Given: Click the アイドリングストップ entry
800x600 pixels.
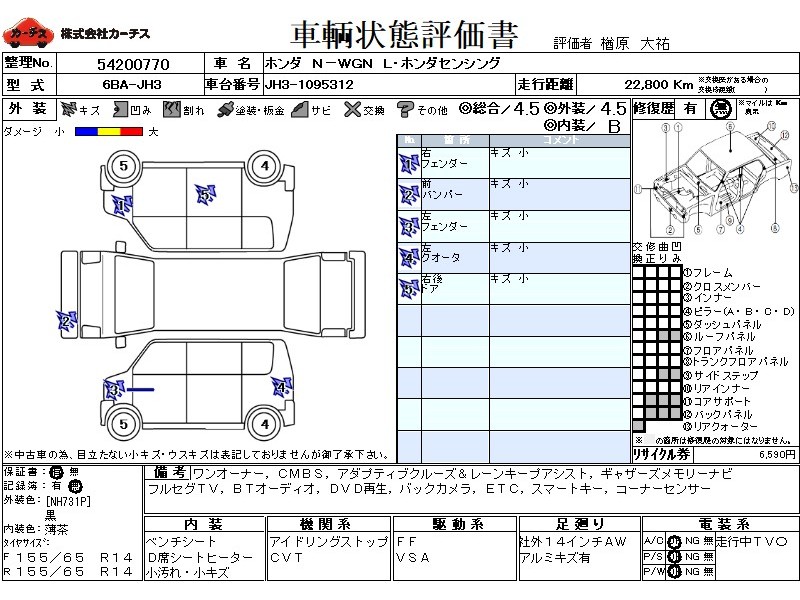Looking at the screenshot, I should coord(329,541).
